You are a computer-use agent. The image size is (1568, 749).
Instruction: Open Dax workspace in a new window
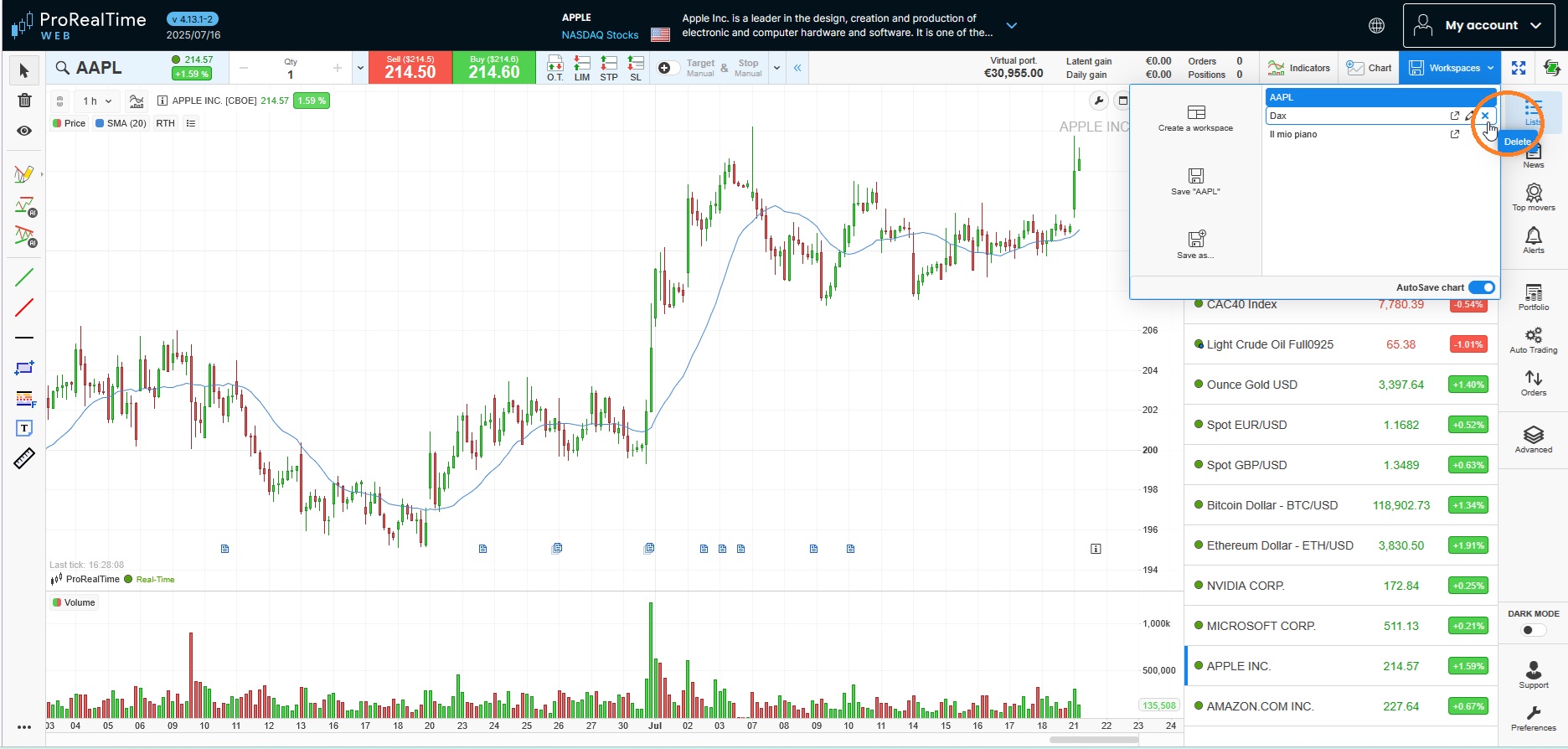1455,116
